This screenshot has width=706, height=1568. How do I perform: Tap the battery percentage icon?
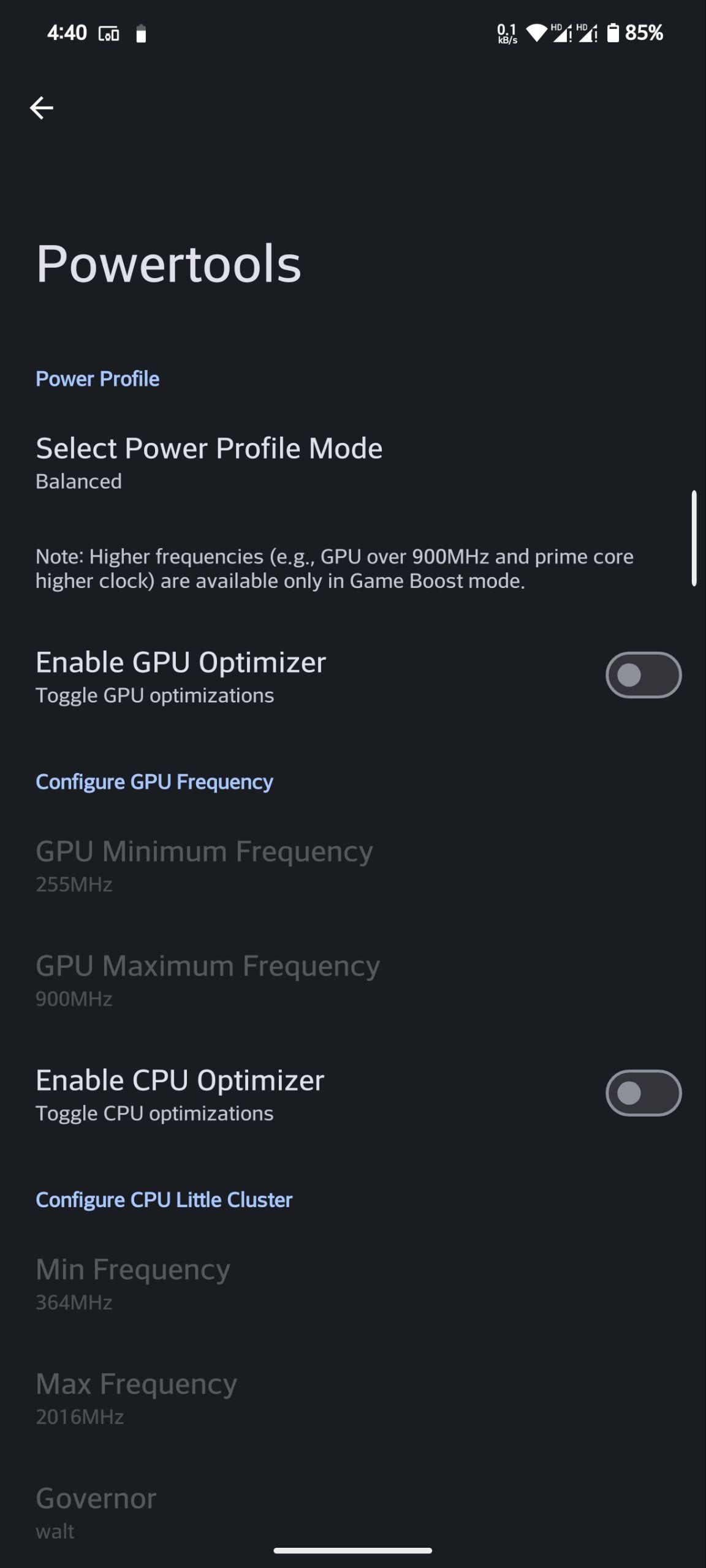coord(635,32)
